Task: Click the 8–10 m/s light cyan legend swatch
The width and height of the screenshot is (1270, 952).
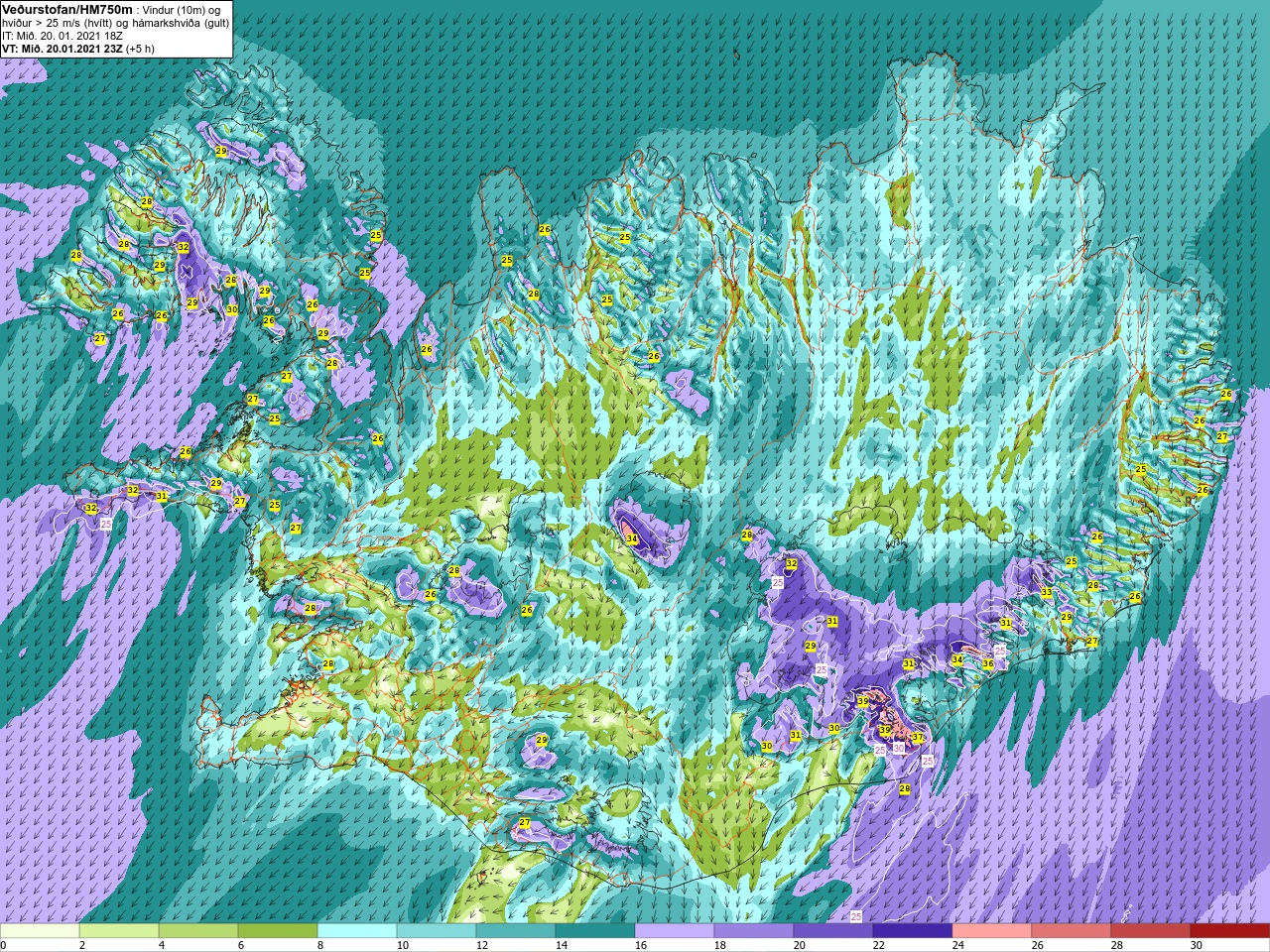Action: click(357, 931)
